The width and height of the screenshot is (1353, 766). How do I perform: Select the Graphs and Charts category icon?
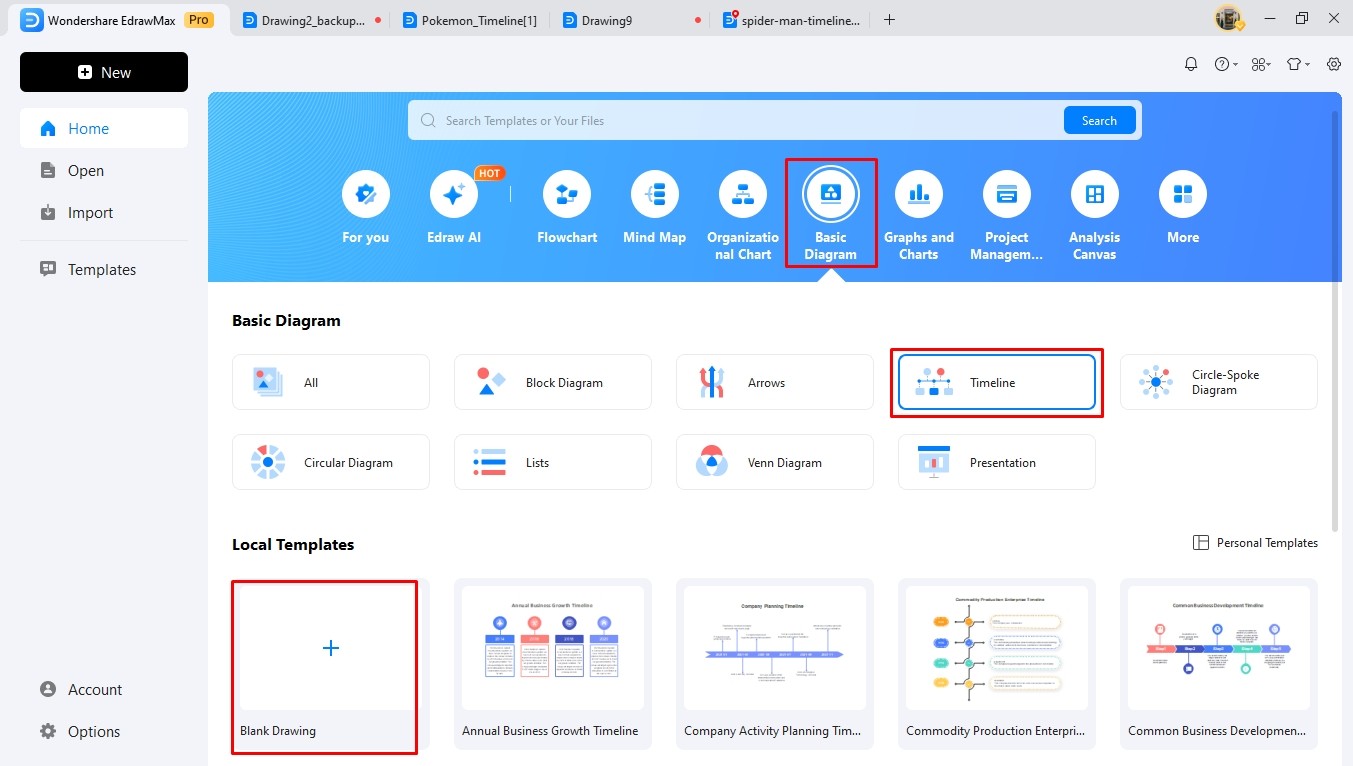(x=919, y=194)
